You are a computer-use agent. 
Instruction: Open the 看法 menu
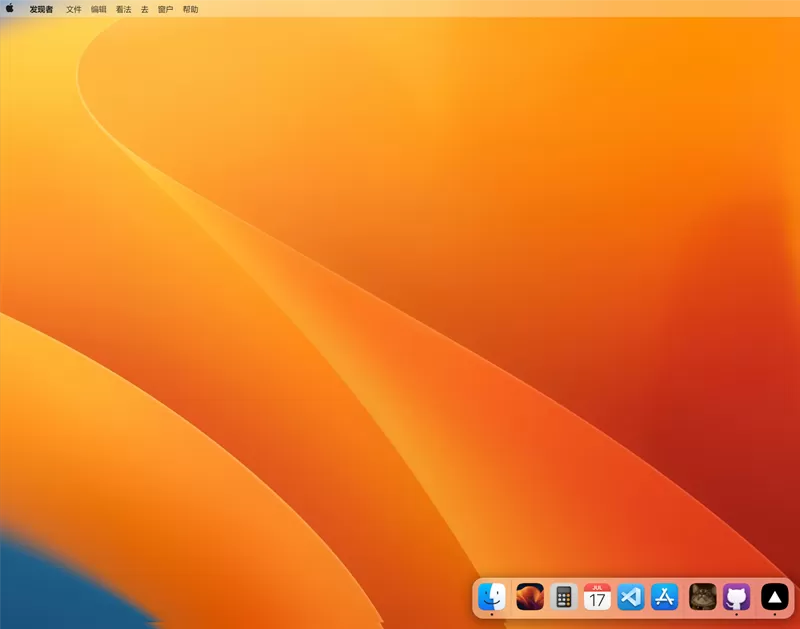click(123, 9)
